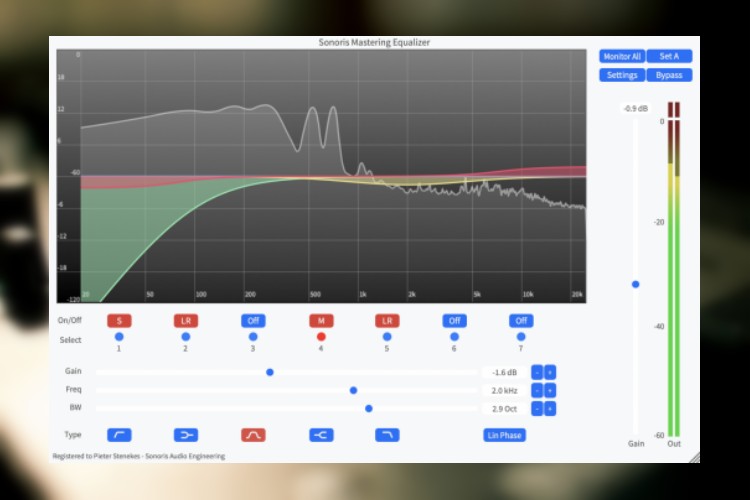Screen dimensions: 750x500
Task: Choose the bell/peak filter type icon
Action: [x=253, y=435]
